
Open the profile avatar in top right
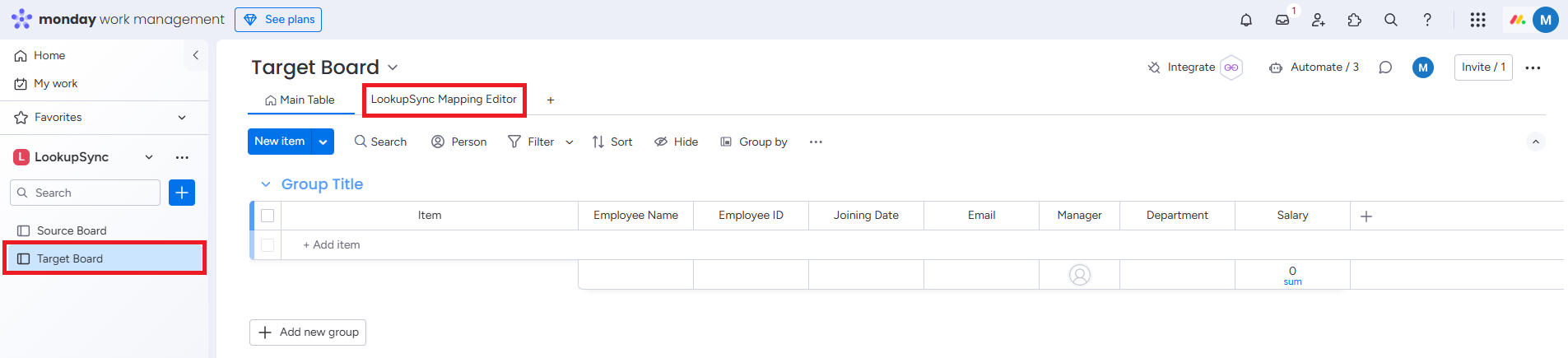[x=1546, y=20]
